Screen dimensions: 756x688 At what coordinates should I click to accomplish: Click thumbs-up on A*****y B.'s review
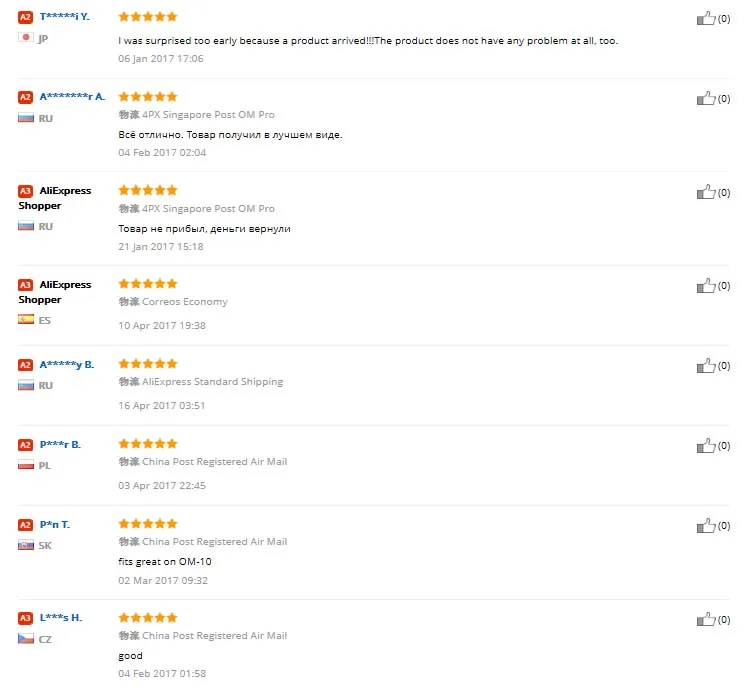(x=706, y=365)
